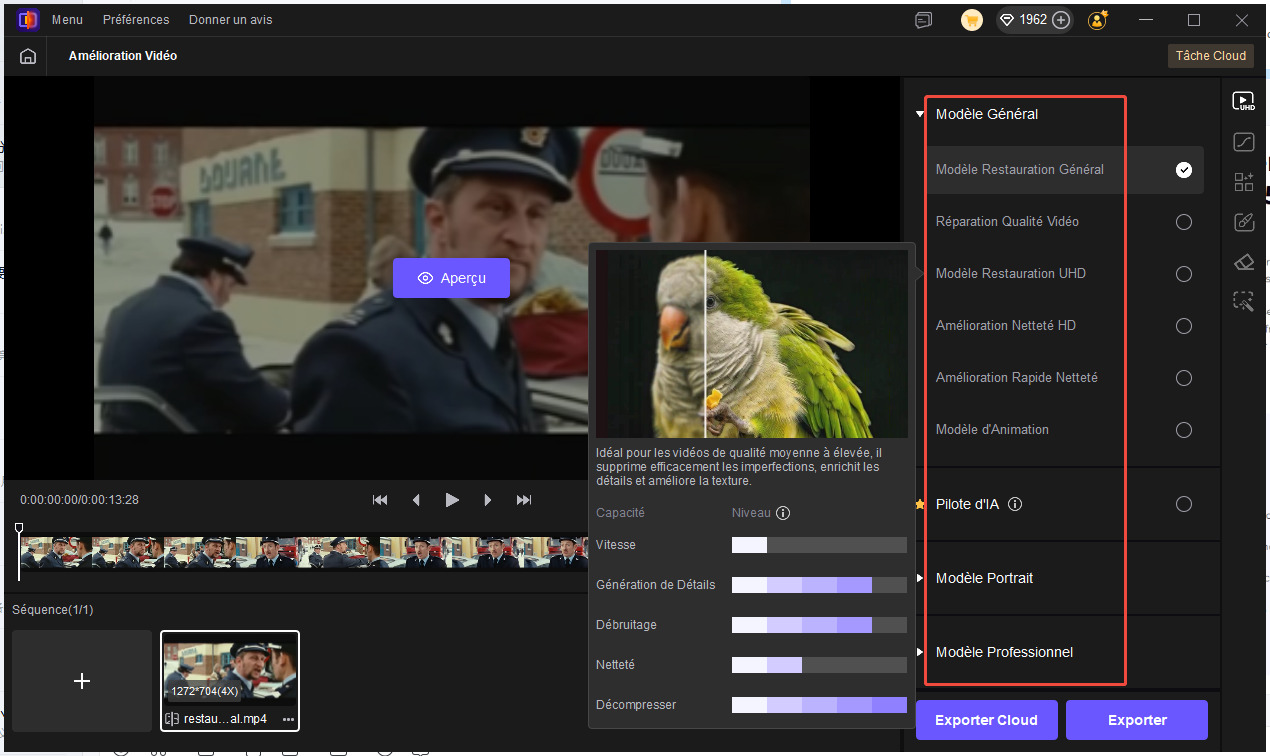Open the three-dot menu on restau...al.mp4
1270x756 pixels.
tap(288, 719)
